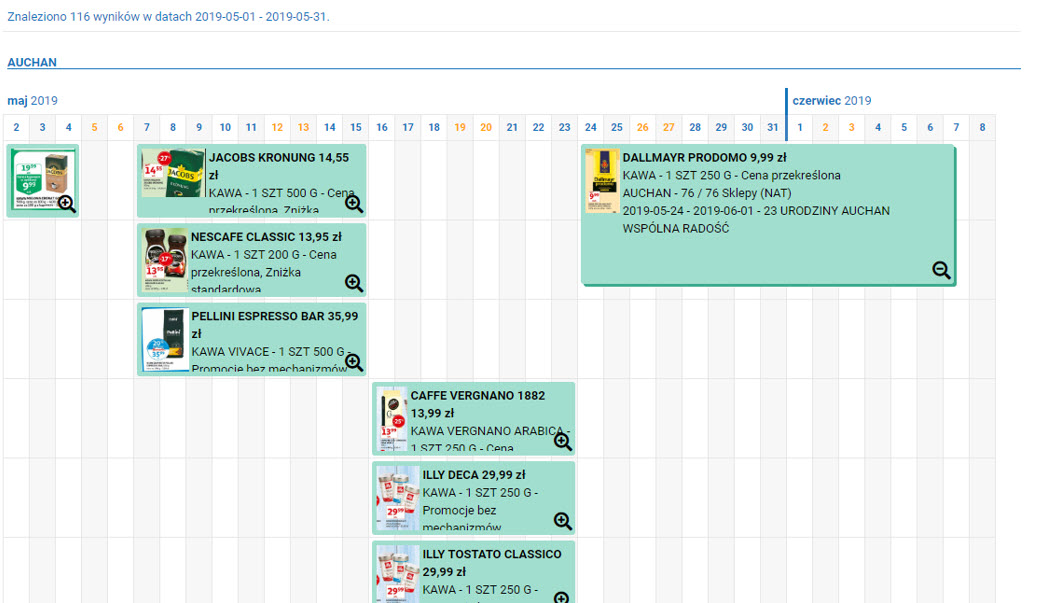Image resolution: width=1040 pixels, height=603 pixels.
Task: Select day 16 column header
Action: tap(381, 127)
